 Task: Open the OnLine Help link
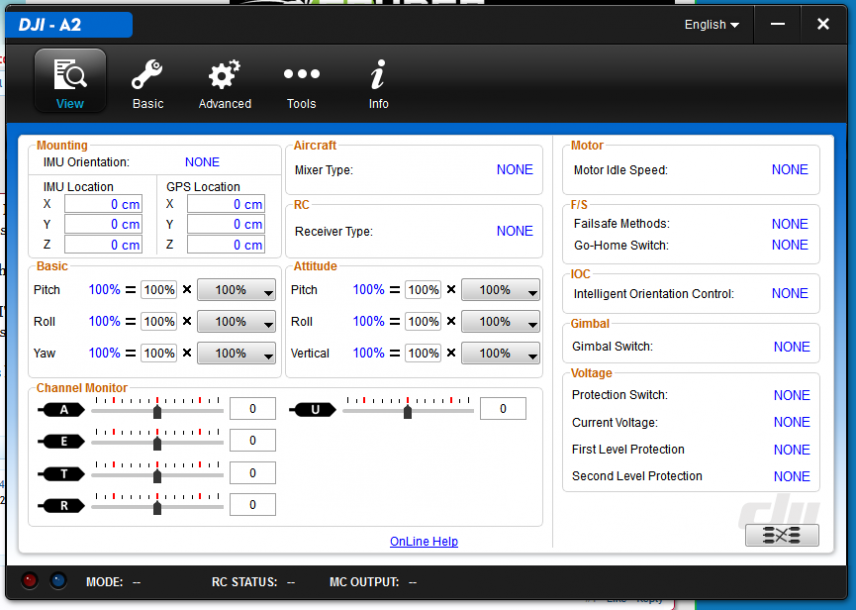pyautogui.click(x=424, y=541)
